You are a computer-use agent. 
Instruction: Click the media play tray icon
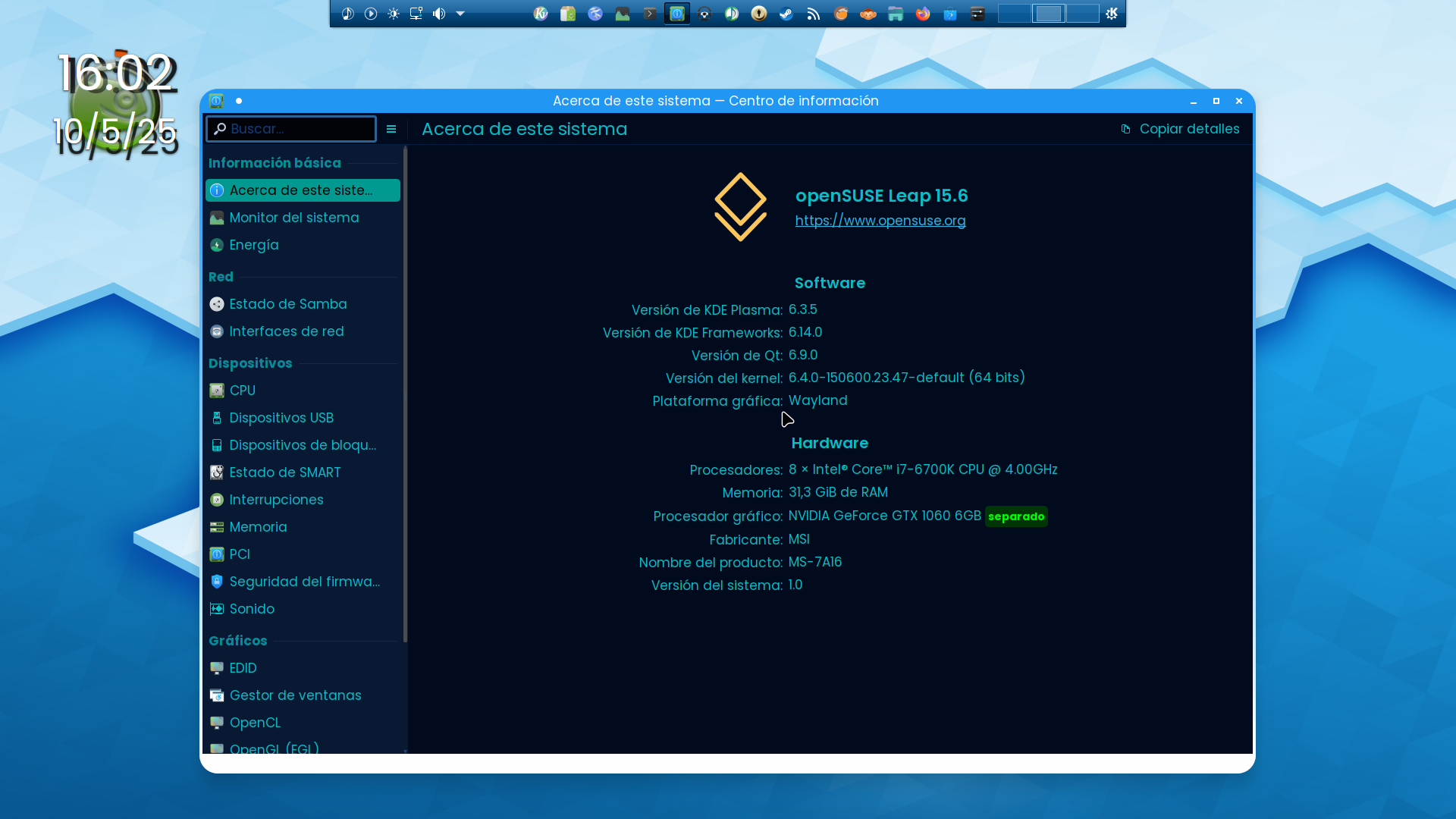tap(371, 14)
